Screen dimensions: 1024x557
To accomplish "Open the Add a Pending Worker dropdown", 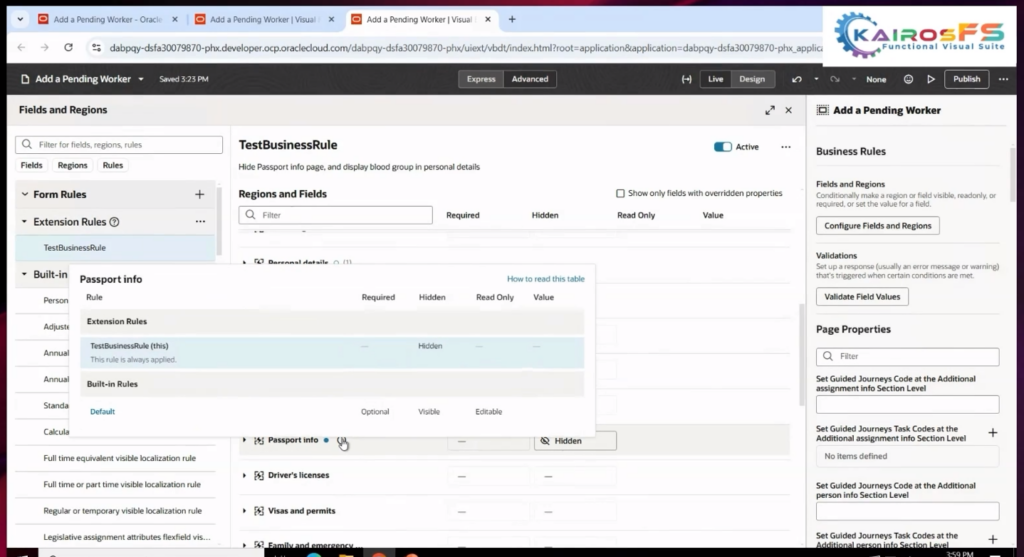I will 141,79.
